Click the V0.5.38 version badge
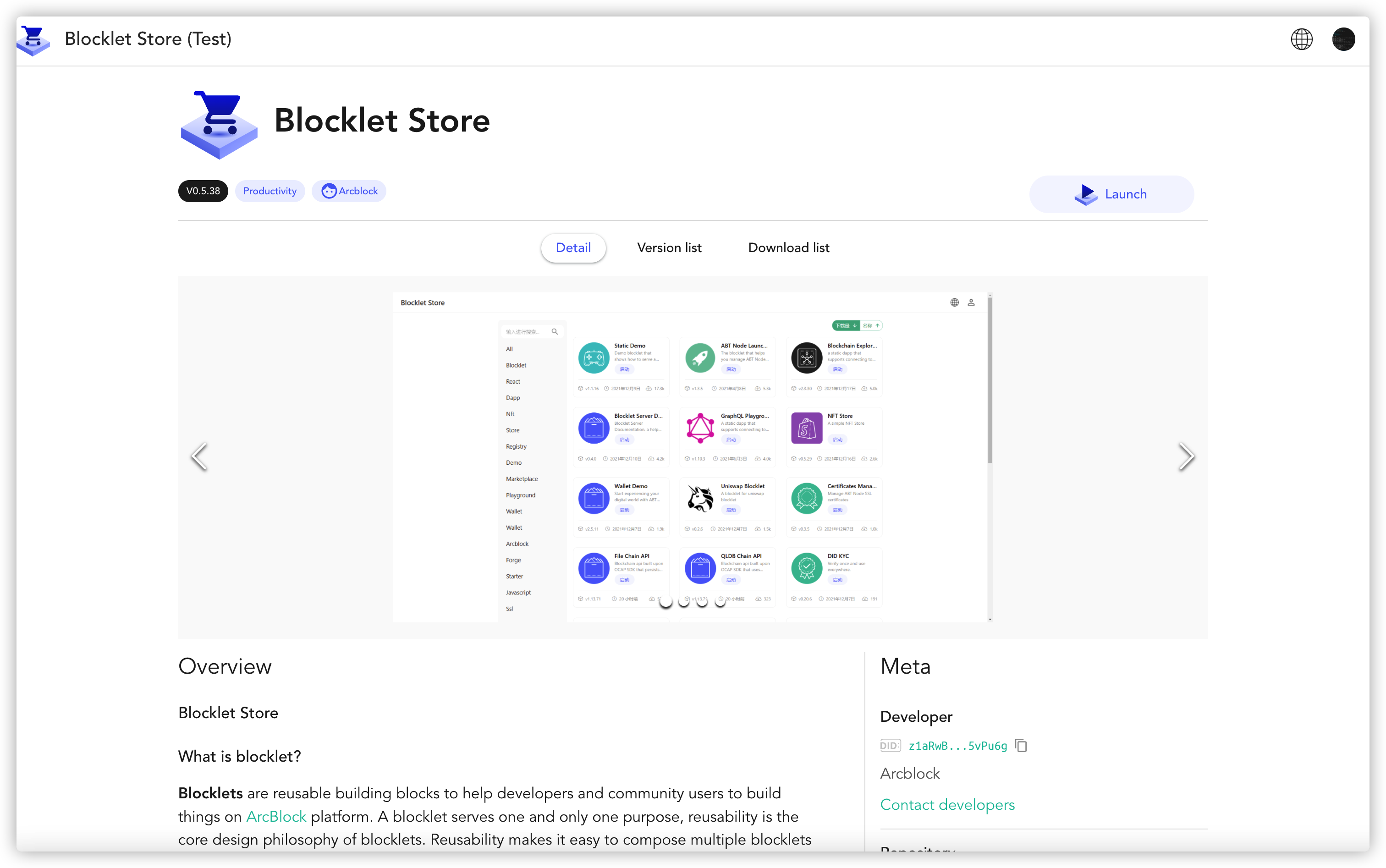Screen dimensions: 1386x868 (x=203, y=191)
